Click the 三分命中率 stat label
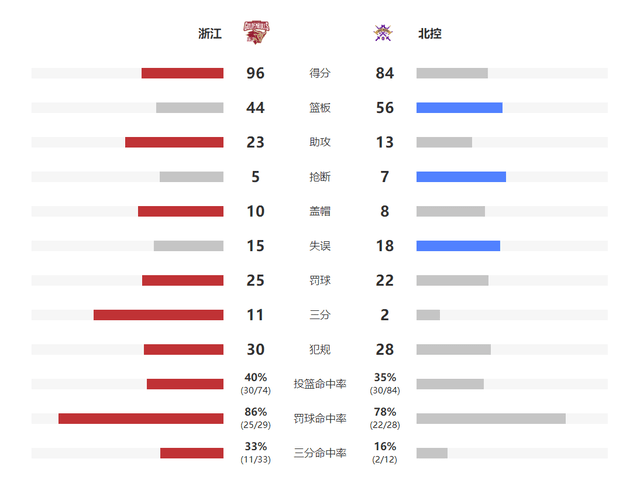The width and height of the screenshot is (640, 483). tap(320, 453)
